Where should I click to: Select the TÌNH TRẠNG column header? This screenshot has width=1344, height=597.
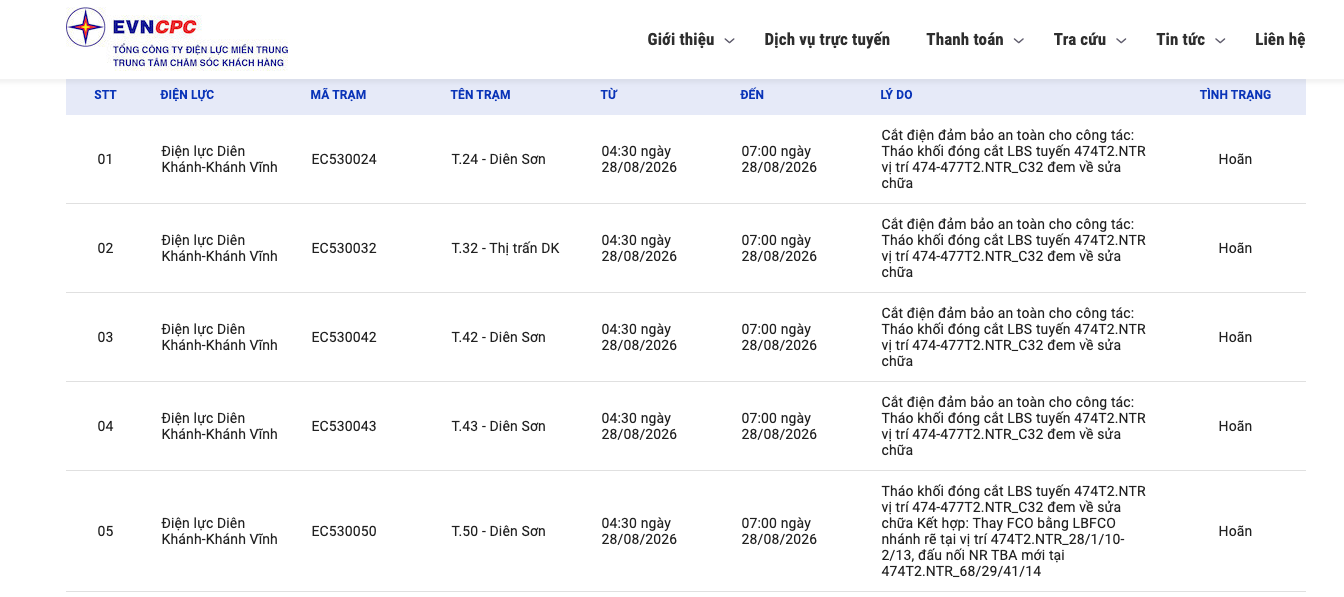(x=1235, y=95)
